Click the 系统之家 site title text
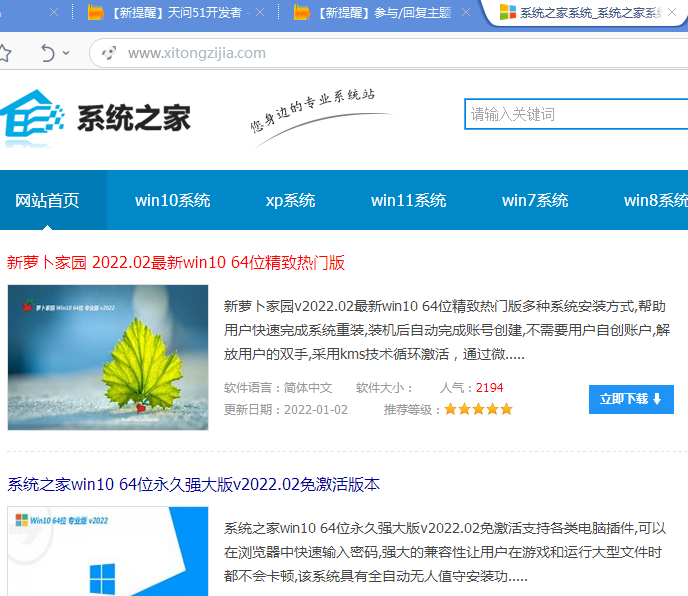Viewport: 688px width, 596px height. coord(134,118)
